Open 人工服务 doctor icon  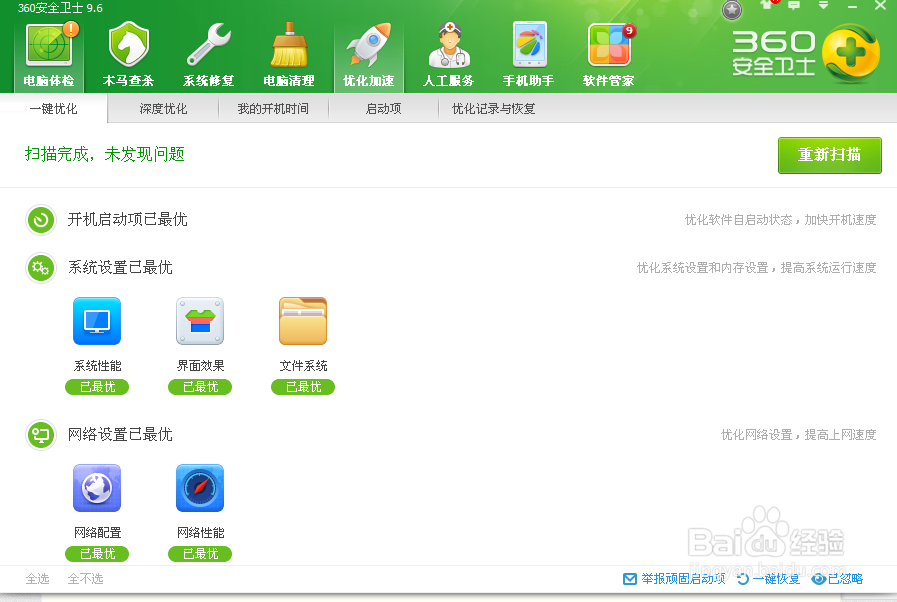point(449,44)
